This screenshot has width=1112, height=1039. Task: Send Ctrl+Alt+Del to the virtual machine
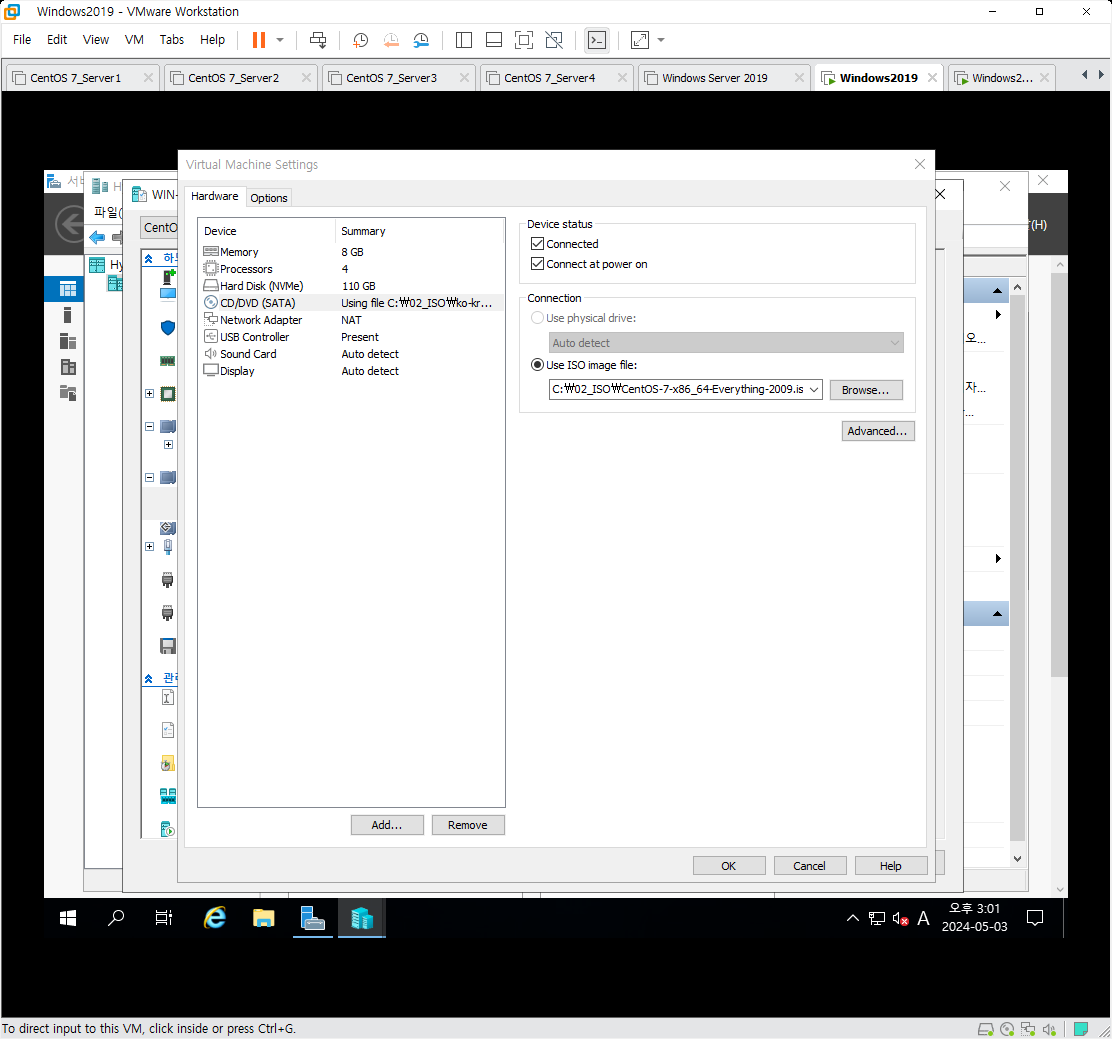(x=318, y=40)
